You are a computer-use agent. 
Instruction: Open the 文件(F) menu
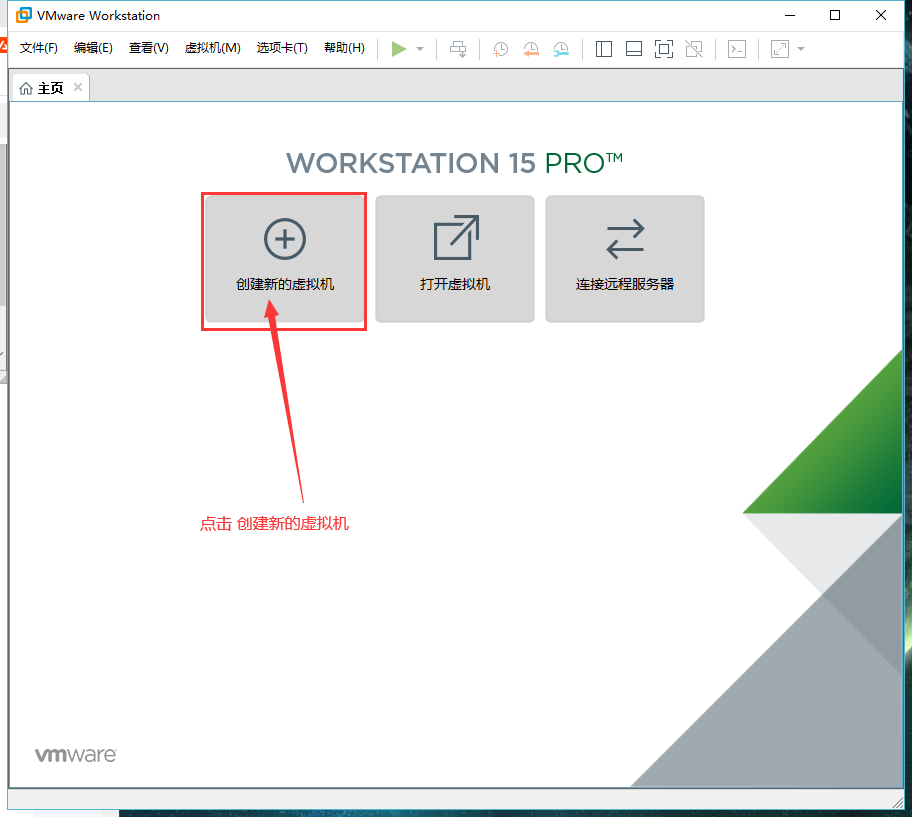(38, 48)
